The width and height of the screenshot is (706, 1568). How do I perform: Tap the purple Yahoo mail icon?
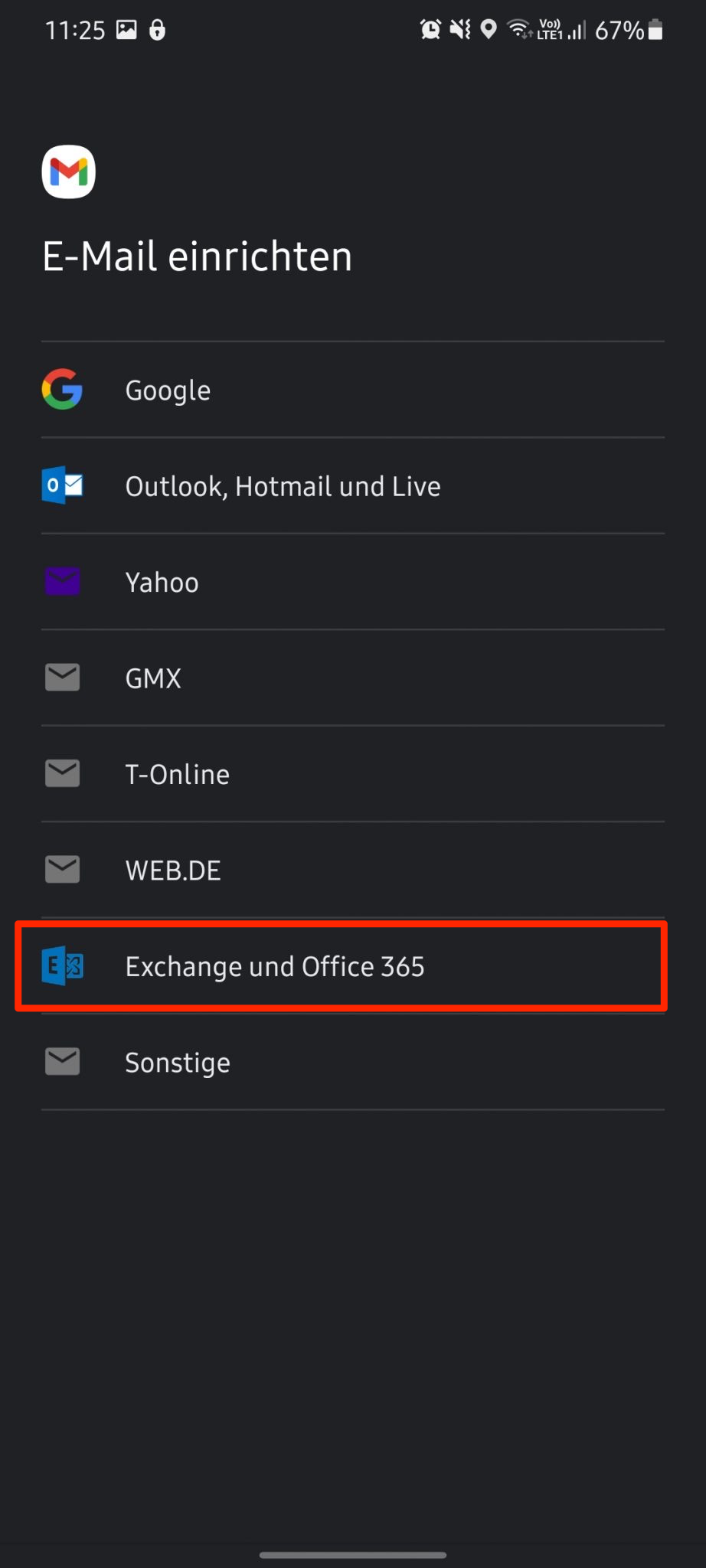[62, 582]
